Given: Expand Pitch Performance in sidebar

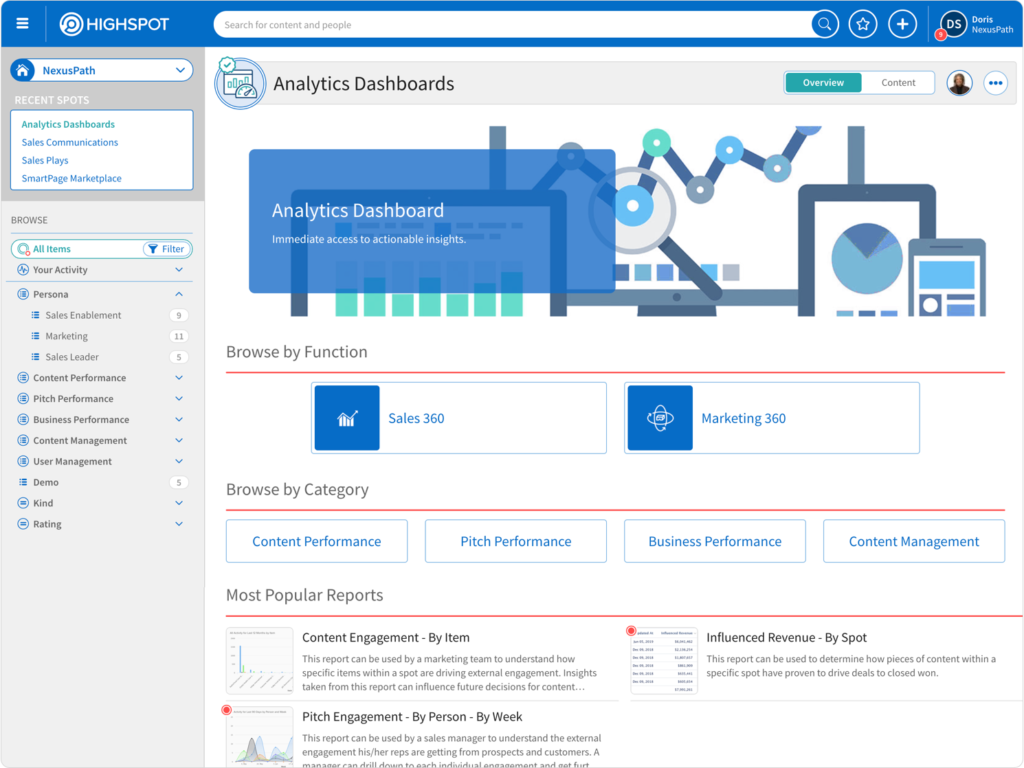Looking at the screenshot, I should pos(179,398).
